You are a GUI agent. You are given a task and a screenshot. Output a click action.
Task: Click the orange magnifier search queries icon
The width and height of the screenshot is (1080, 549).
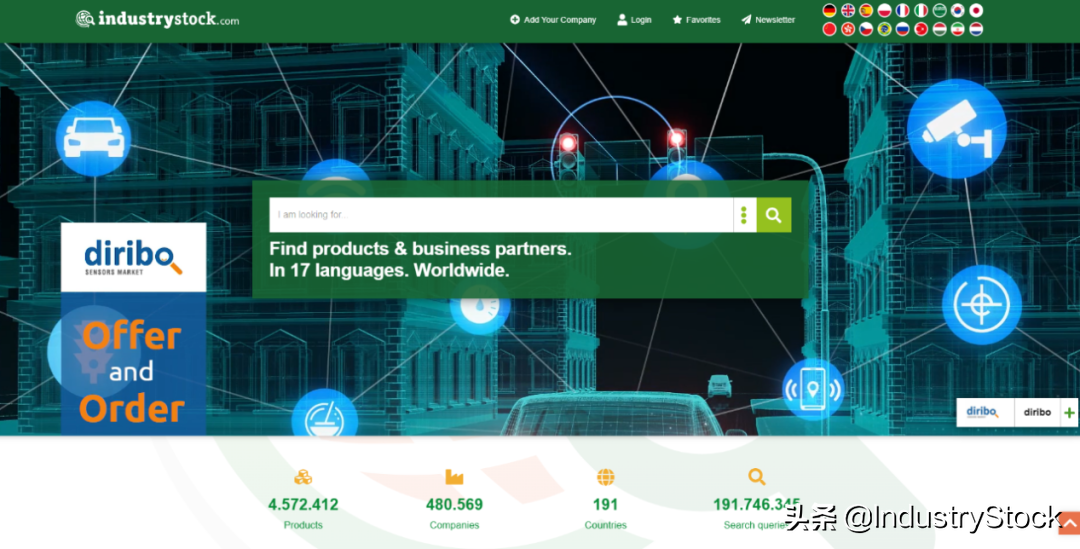(756, 477)
